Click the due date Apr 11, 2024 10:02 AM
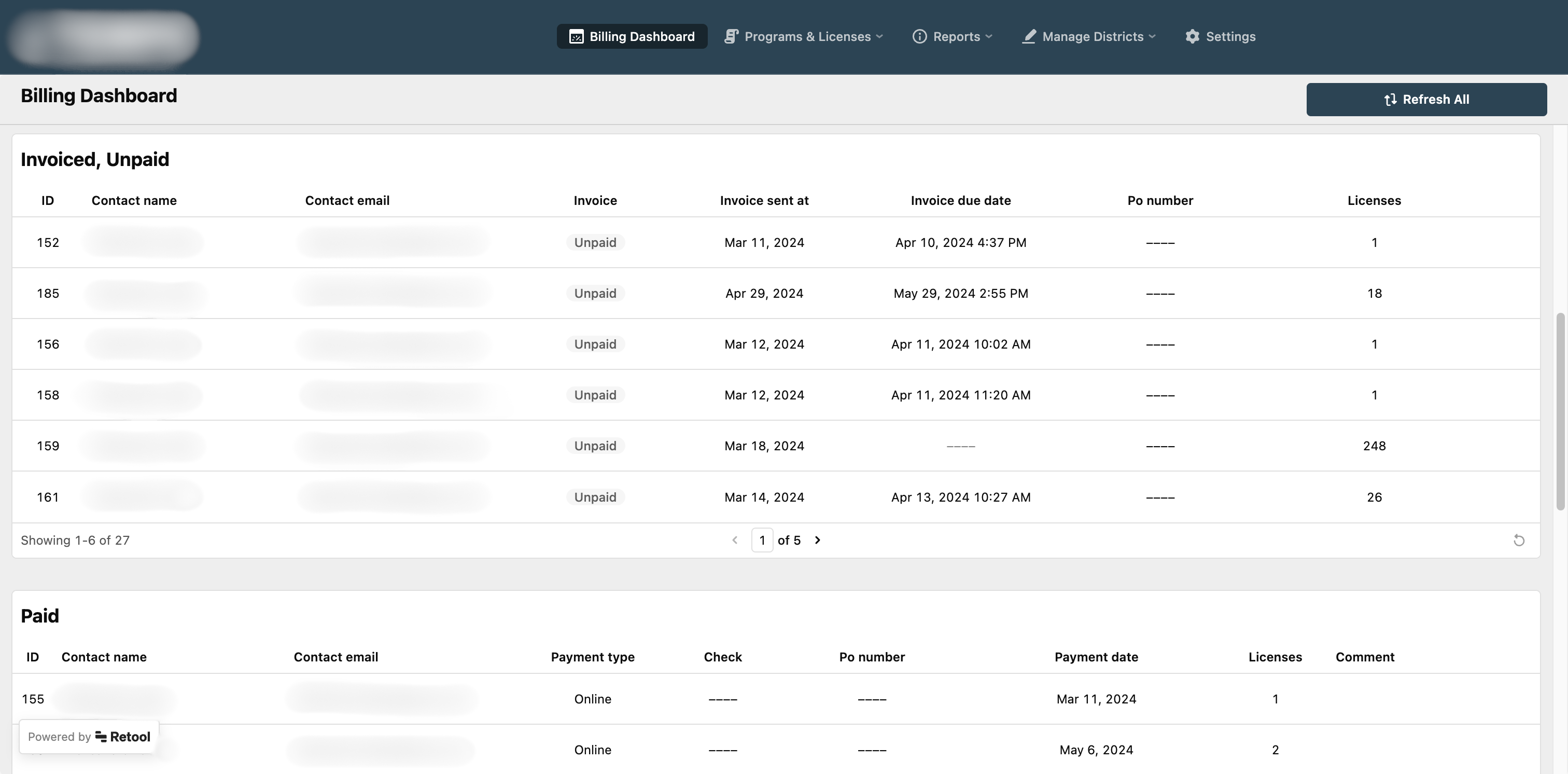 (x=960, y=344)
